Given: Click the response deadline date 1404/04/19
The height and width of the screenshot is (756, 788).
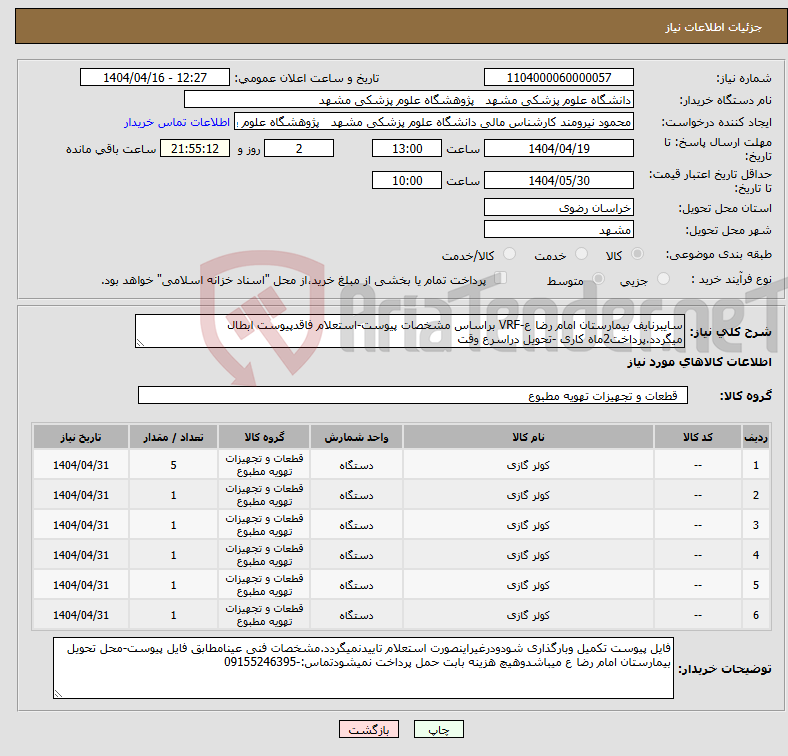Looking at the screenshot, I should [558, 148].
